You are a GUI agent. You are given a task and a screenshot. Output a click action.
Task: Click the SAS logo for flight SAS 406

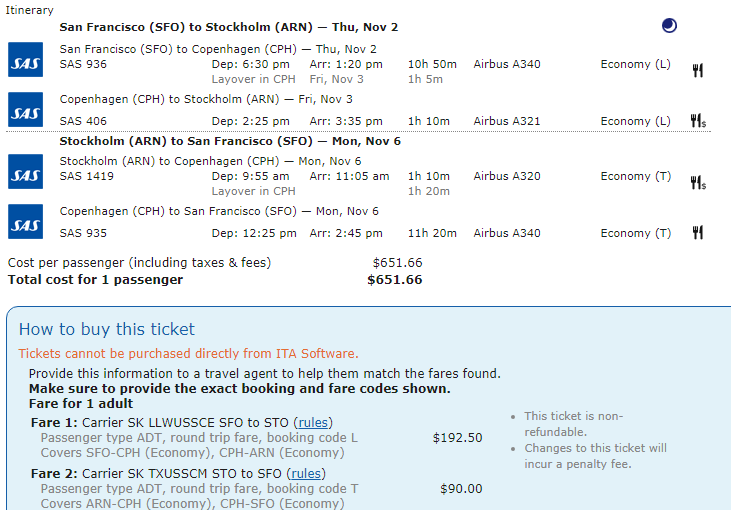coord(26,110)
